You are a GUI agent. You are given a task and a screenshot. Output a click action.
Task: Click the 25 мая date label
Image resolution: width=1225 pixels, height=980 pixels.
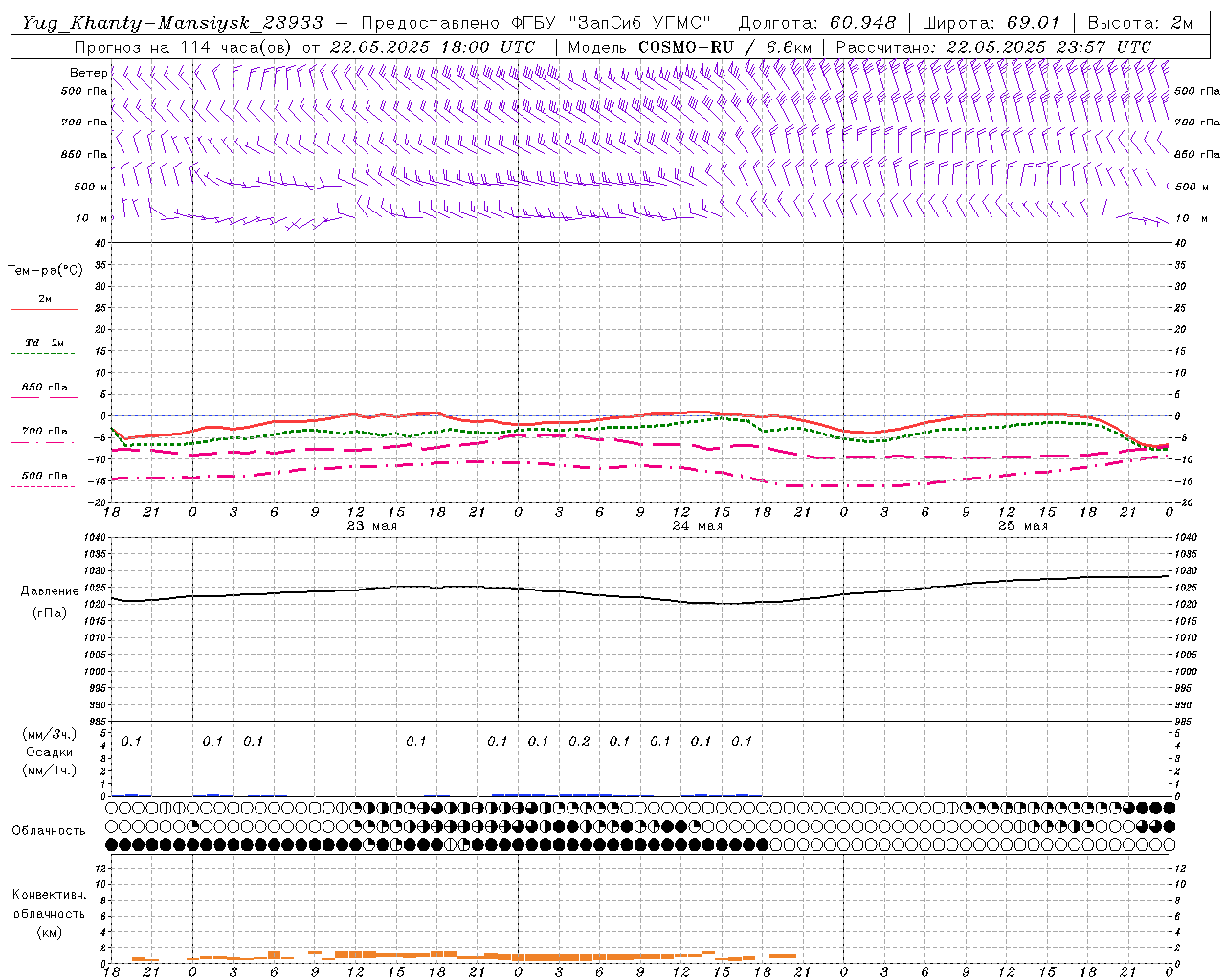1023,526
